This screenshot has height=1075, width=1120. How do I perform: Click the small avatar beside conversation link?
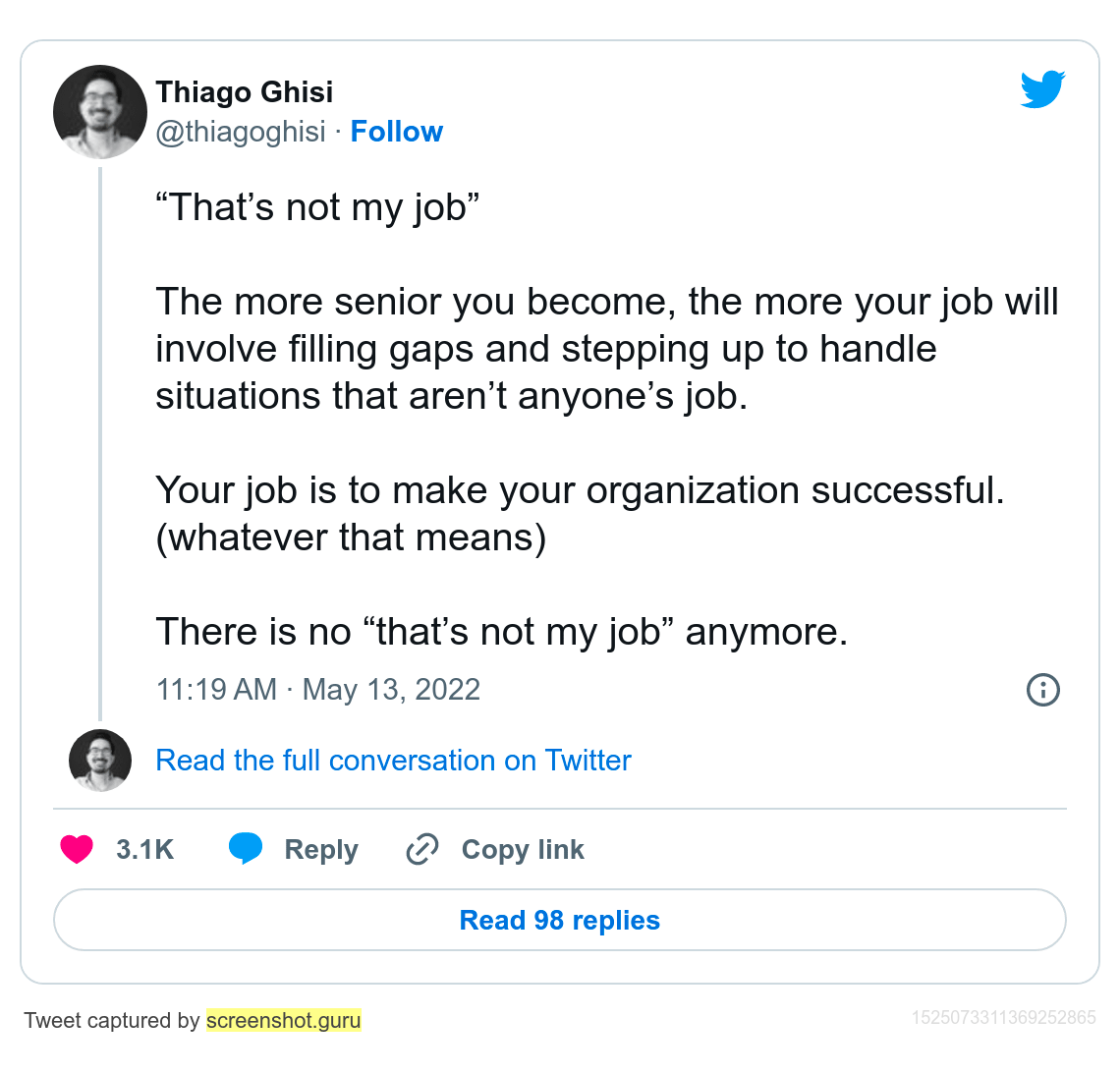tap(100, 761)
